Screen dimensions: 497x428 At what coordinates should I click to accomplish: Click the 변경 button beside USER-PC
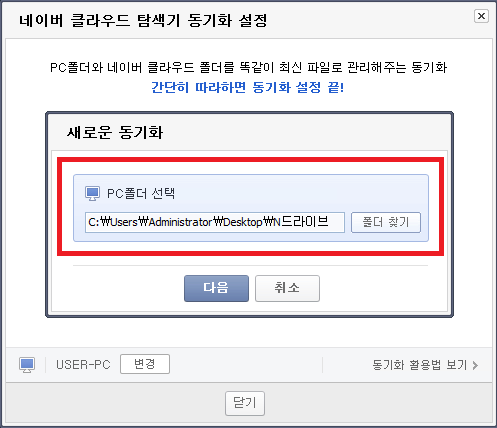[145, 364]
